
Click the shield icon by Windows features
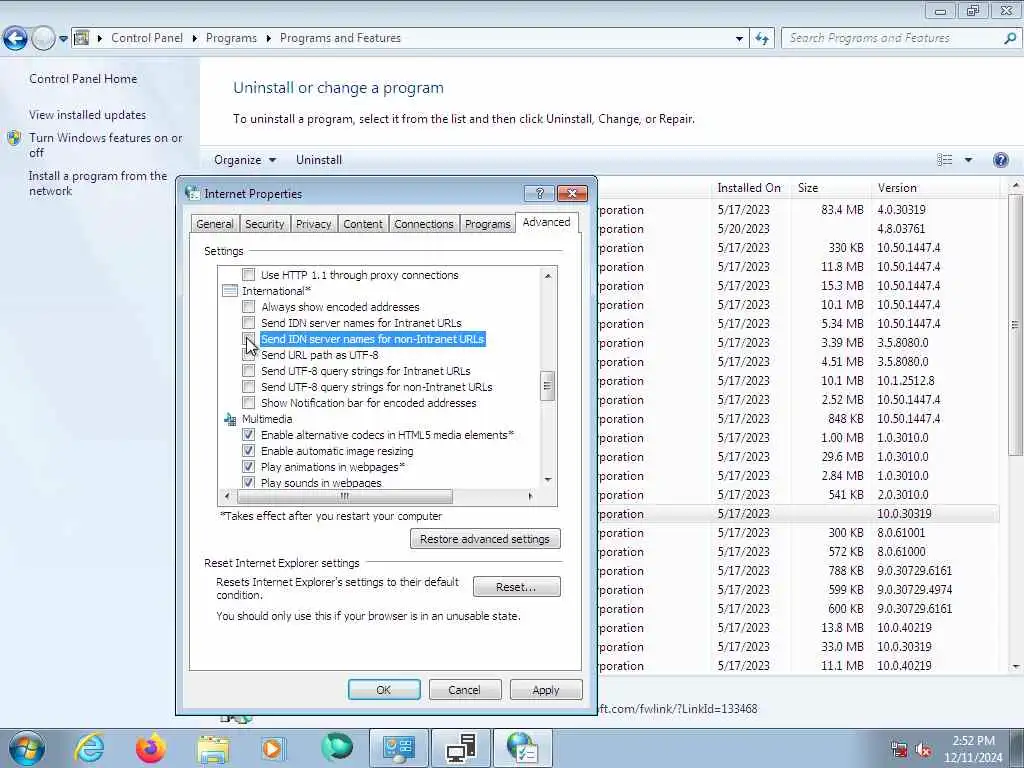pyautogui.click(x=14, y=138)
